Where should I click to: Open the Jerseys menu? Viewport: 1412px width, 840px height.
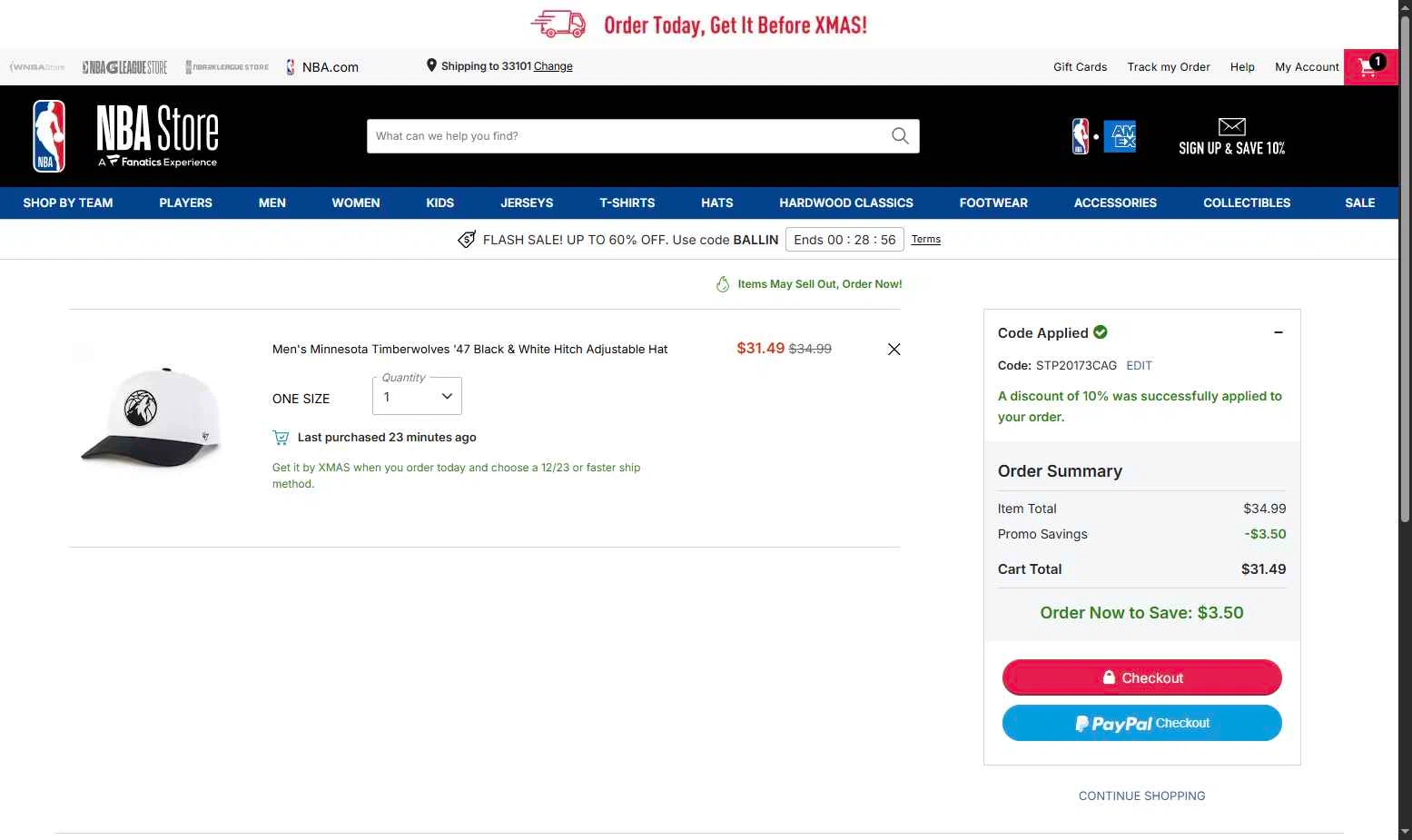click(x=527, y=203)
